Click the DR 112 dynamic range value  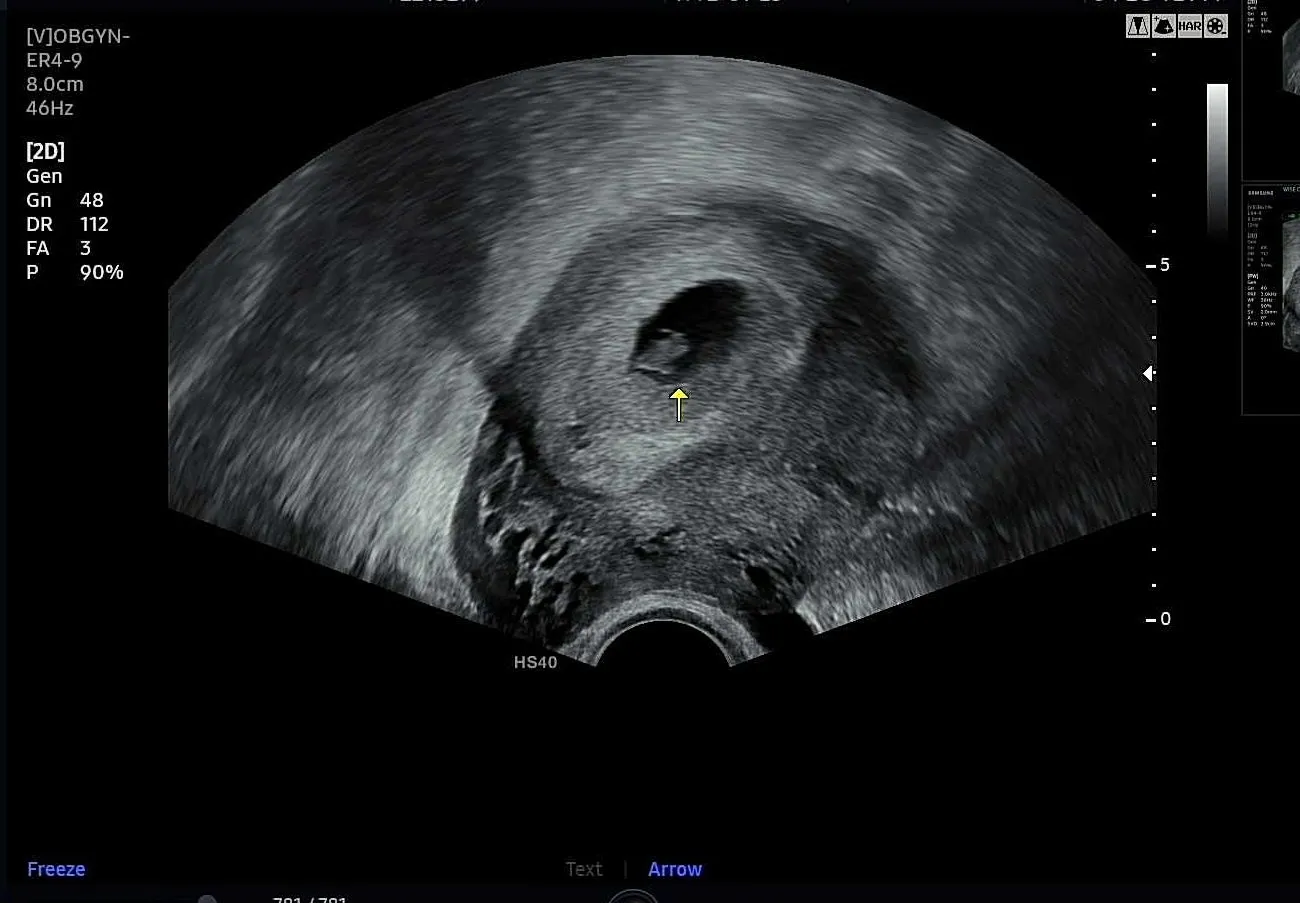coord(67,224)
